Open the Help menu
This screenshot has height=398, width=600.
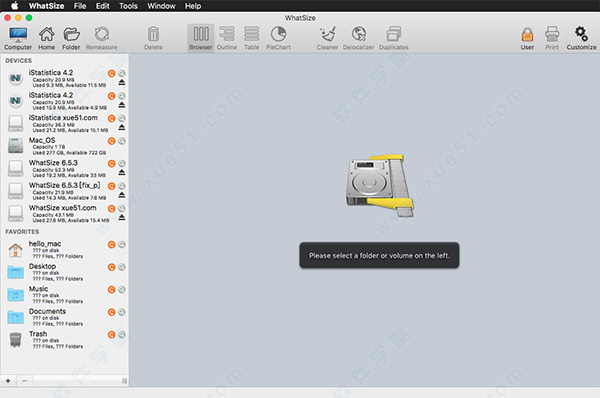click(193, 6)
